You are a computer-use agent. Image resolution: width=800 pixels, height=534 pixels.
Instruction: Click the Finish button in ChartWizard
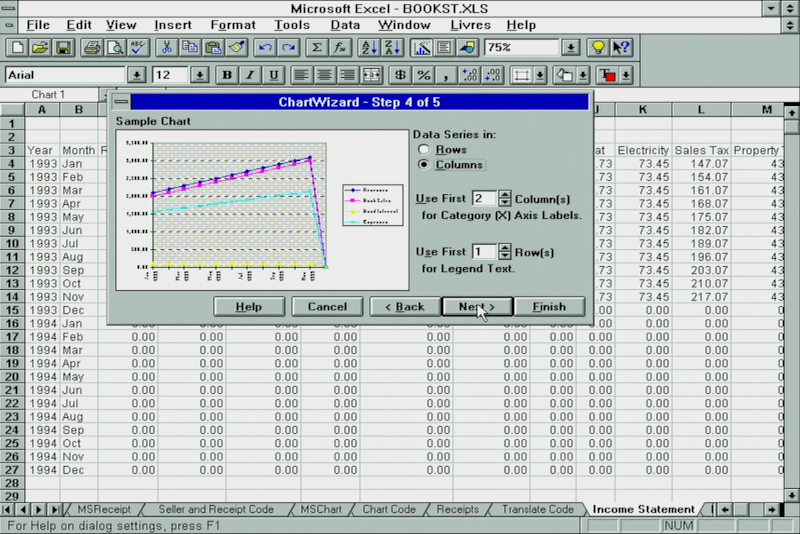click(548, 307)
